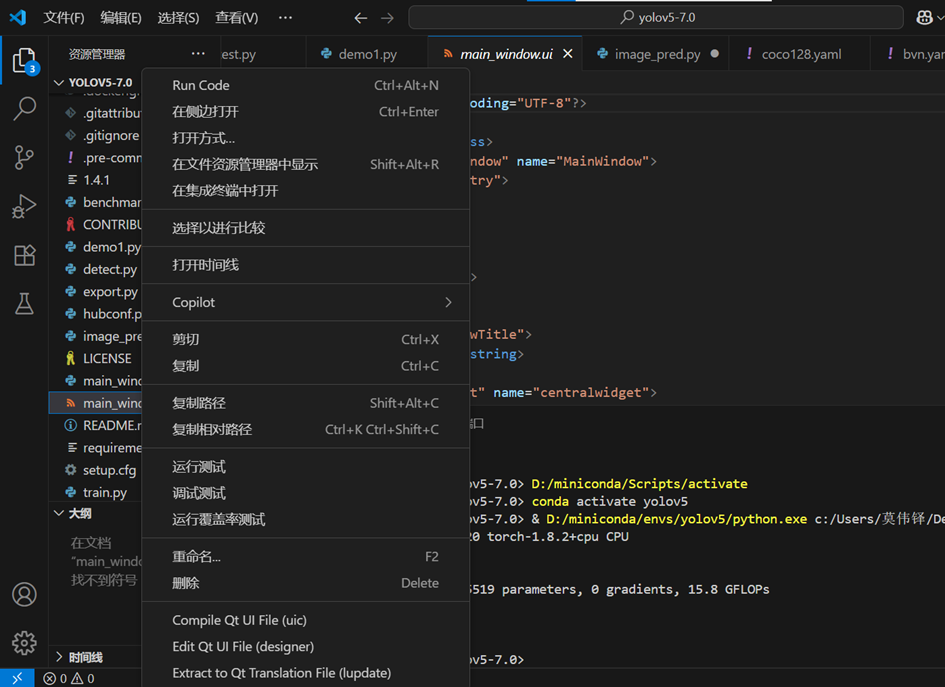Viewport: 945px width, 687px height.
Task: Go back with the left arrow
Action: [x=360, y=18]
